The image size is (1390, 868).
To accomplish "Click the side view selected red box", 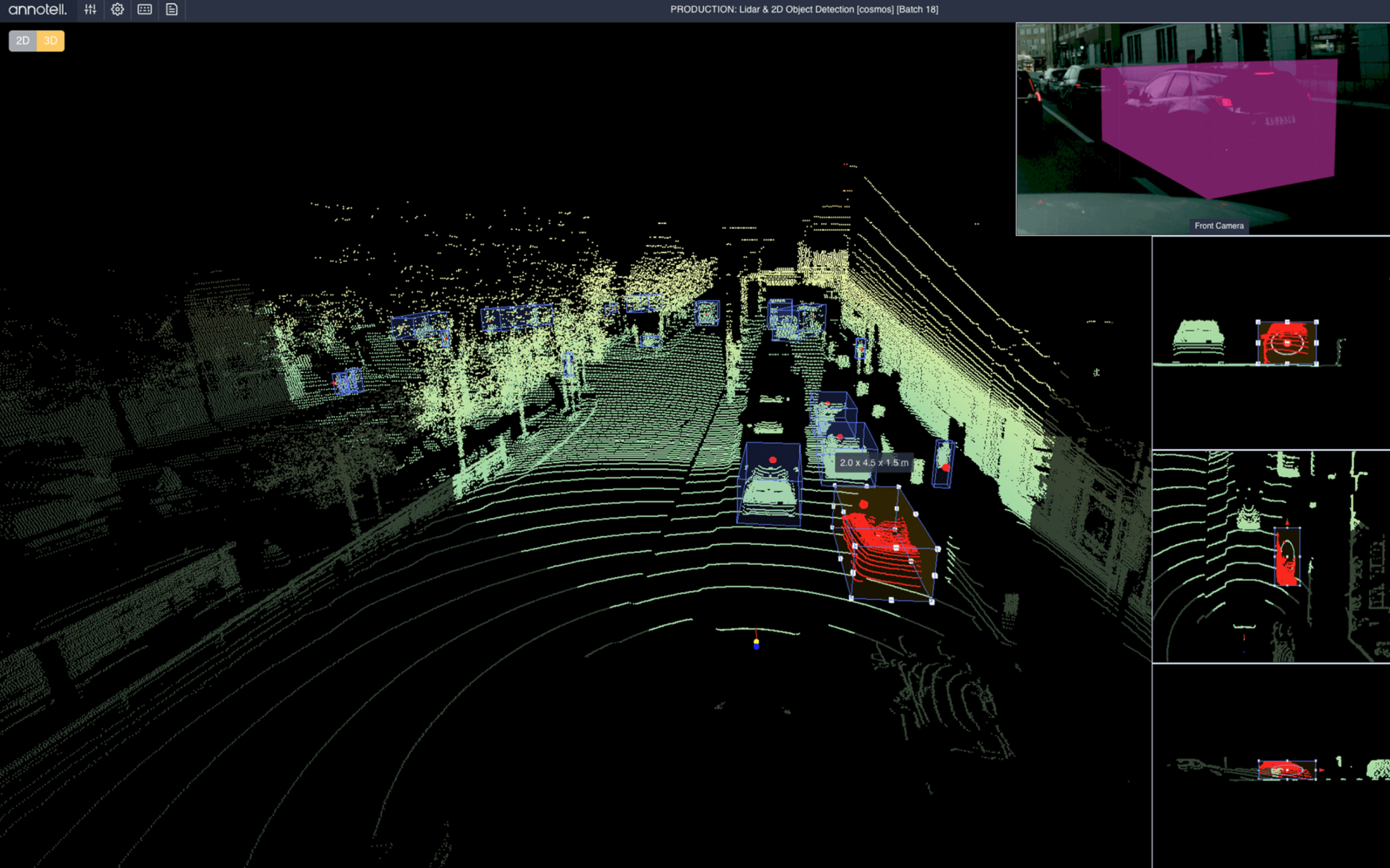I will point(1287,770).
